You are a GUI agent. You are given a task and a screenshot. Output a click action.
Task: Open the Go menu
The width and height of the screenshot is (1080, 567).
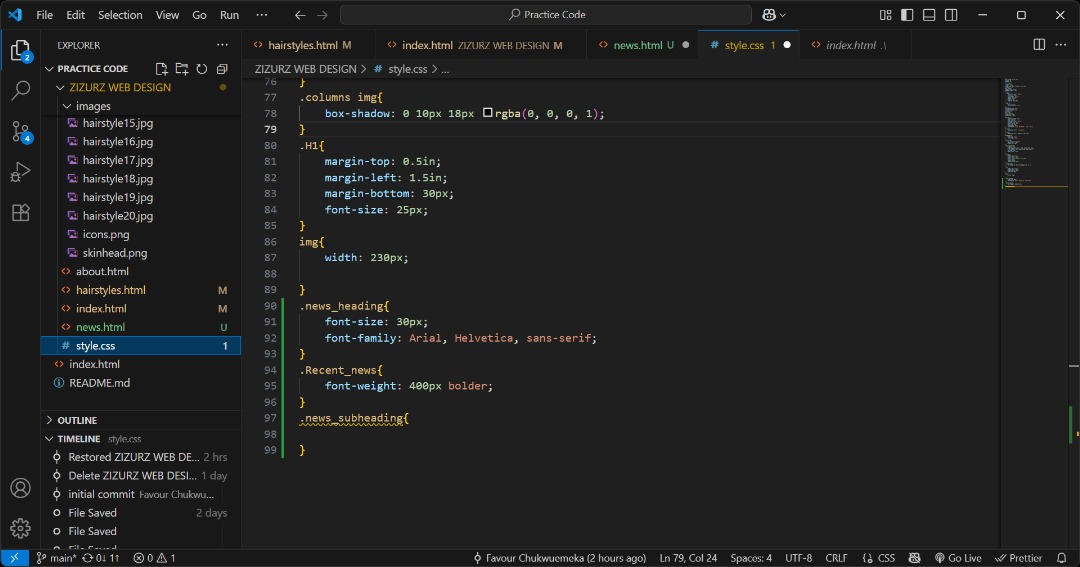(200, 14)
